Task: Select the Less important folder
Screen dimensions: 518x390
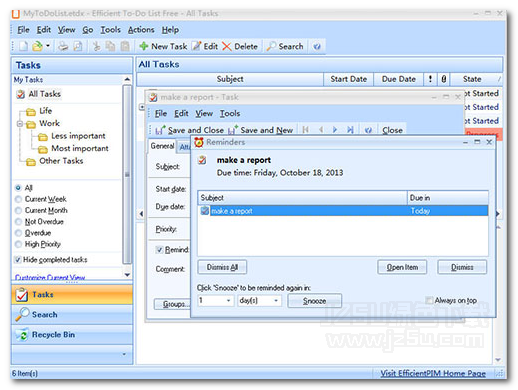Action: (x=72, y=136)
